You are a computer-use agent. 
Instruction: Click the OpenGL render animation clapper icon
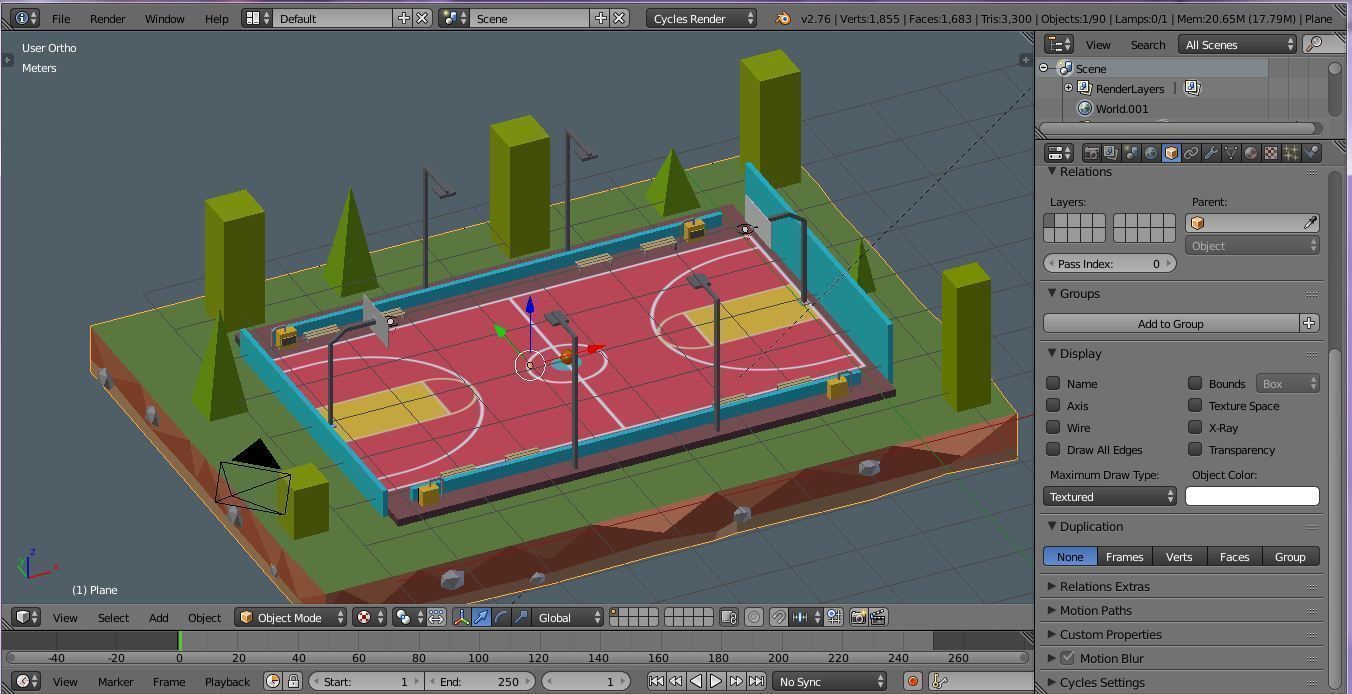coord(878,617)
